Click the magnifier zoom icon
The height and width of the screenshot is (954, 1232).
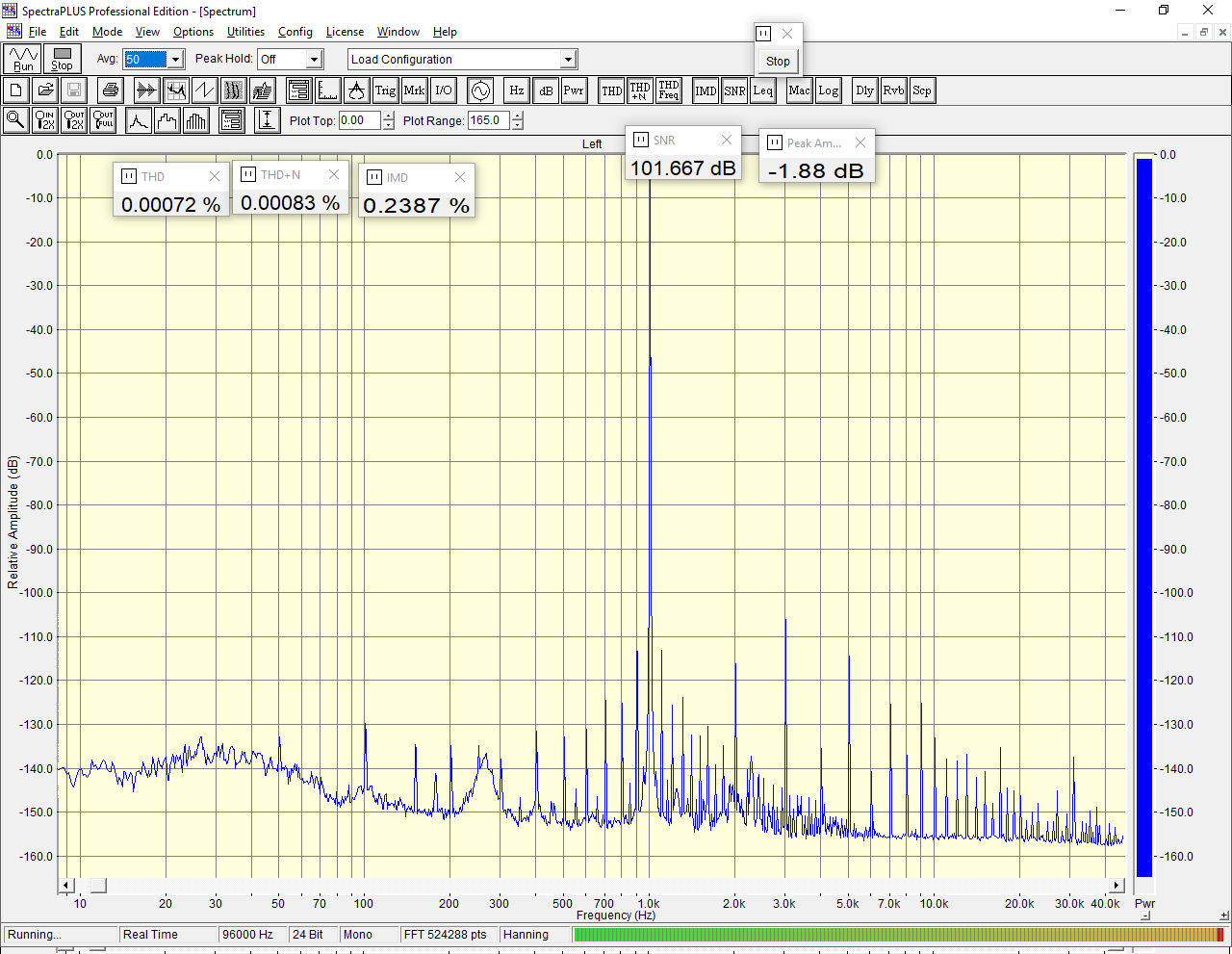tap(16, 120)
